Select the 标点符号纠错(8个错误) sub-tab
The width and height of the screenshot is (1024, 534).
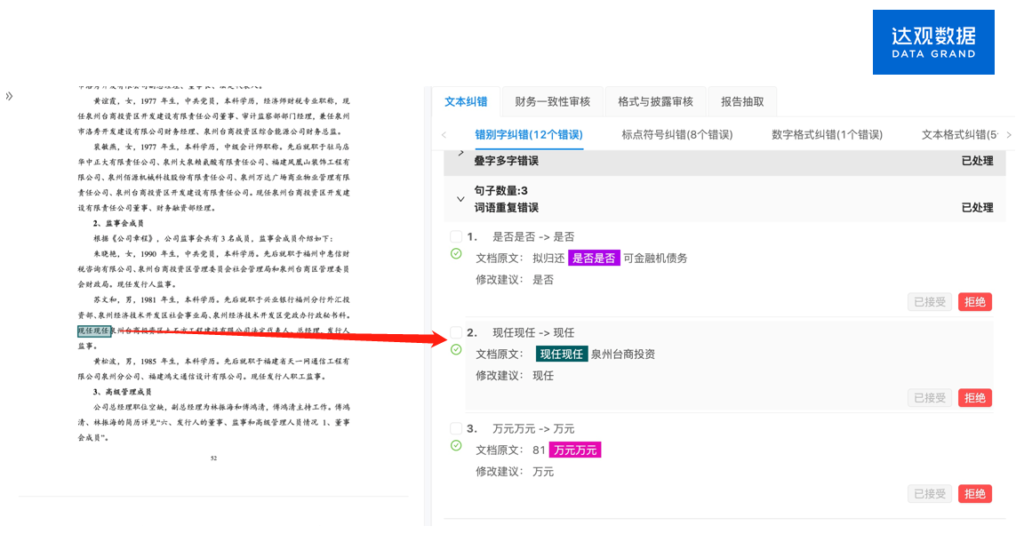tap(676, 135)
